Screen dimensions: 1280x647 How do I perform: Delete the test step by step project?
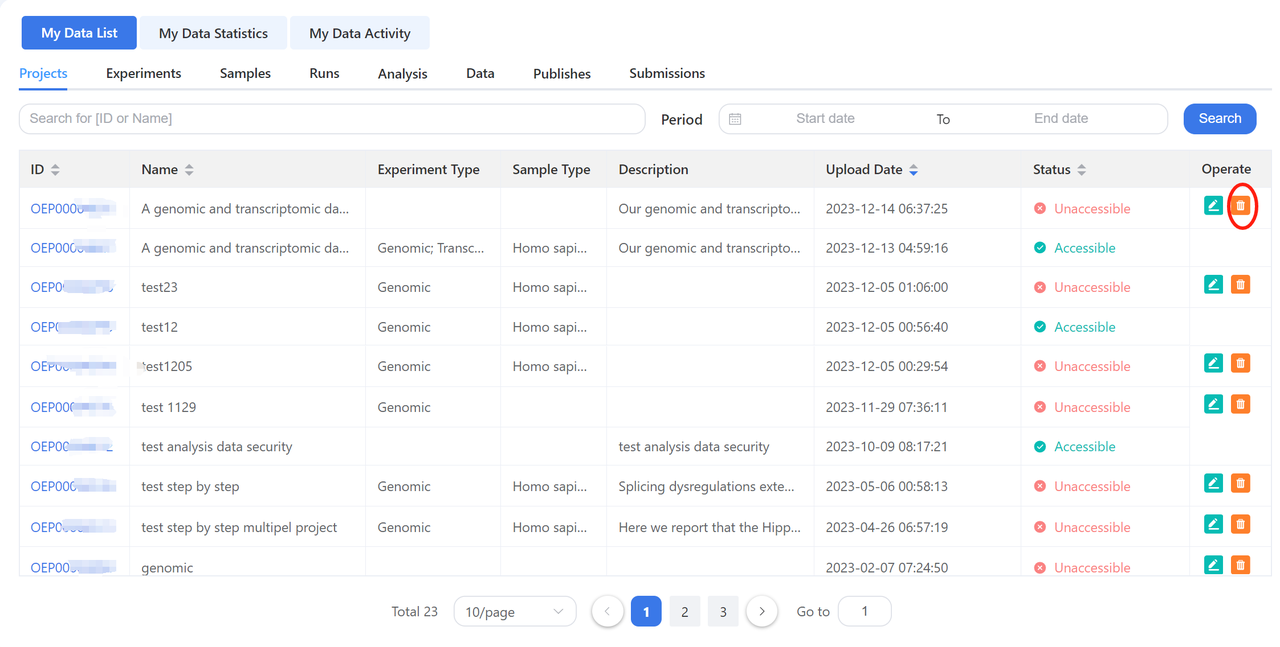pyautogui.click(x=1240, y=483)
